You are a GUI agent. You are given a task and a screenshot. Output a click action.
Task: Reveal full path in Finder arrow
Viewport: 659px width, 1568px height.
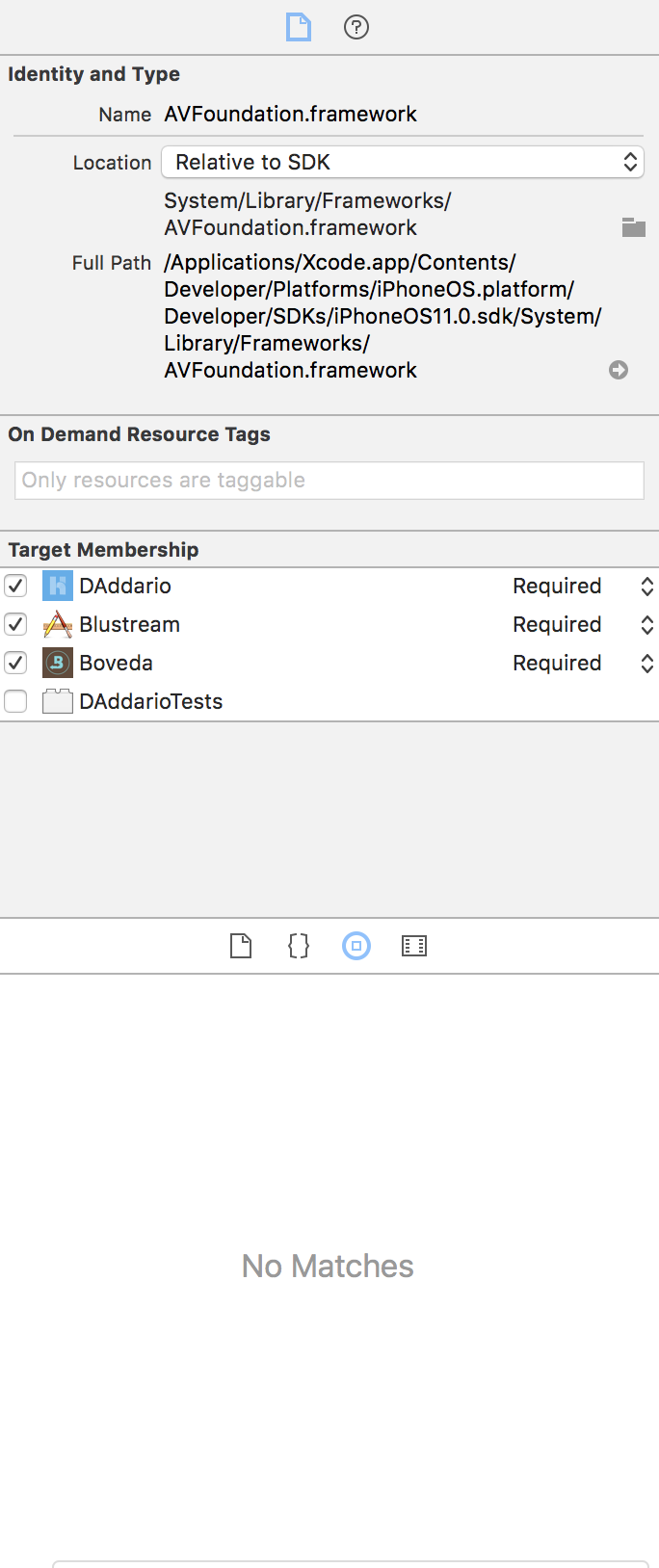pos(619,370)
